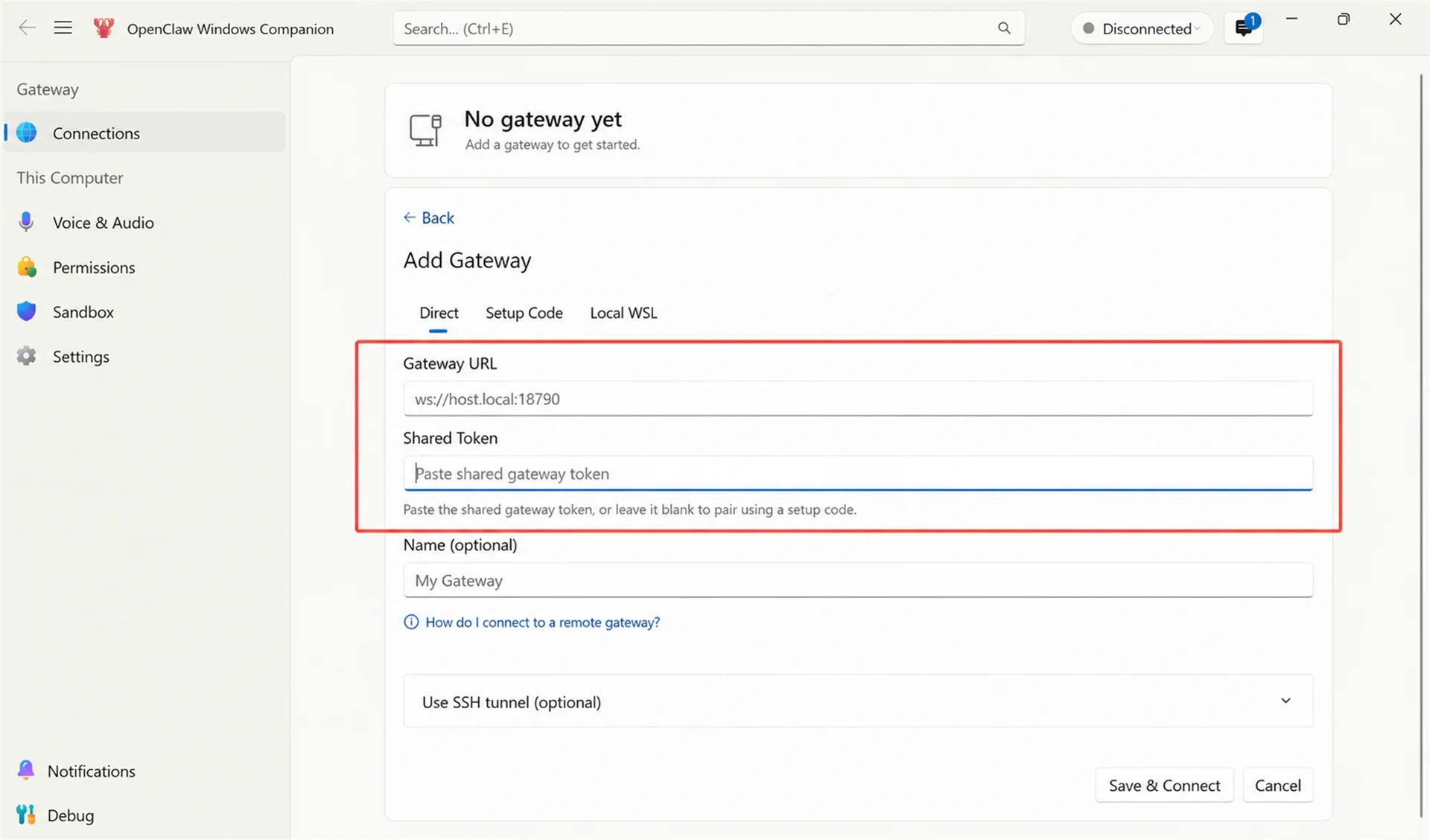The height and width of the screenshot is (840, 1430).
Task: Click the back arrow in title bar
Action: coord(27,28)
